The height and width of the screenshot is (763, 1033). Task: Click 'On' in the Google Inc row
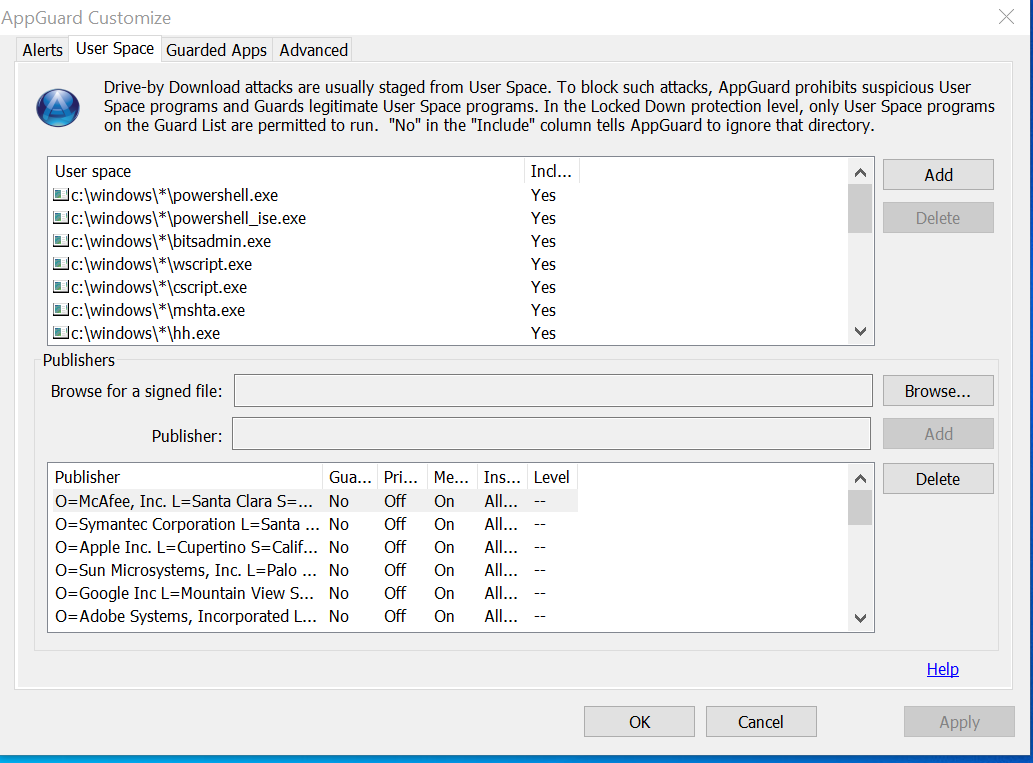[x=444, y=593]
